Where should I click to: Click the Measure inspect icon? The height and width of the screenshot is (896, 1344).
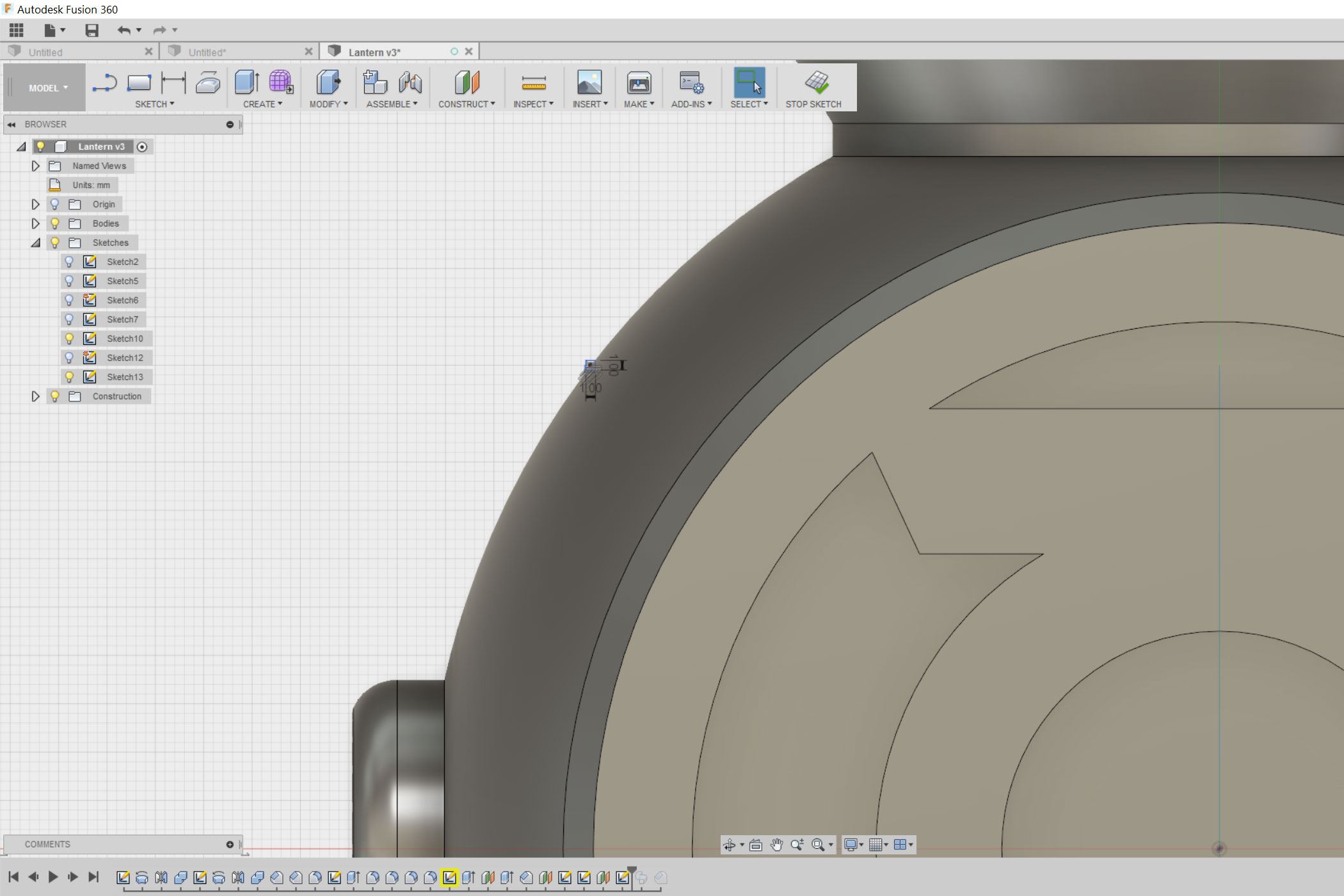(534, 83)
